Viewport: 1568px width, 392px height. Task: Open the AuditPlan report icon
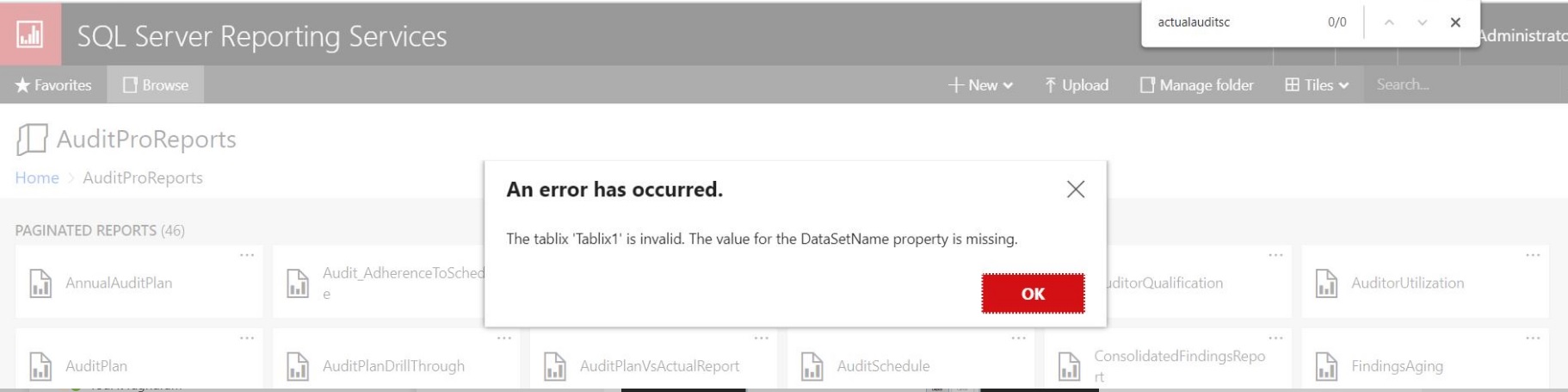pyautogui.click(x=40, y=366)
